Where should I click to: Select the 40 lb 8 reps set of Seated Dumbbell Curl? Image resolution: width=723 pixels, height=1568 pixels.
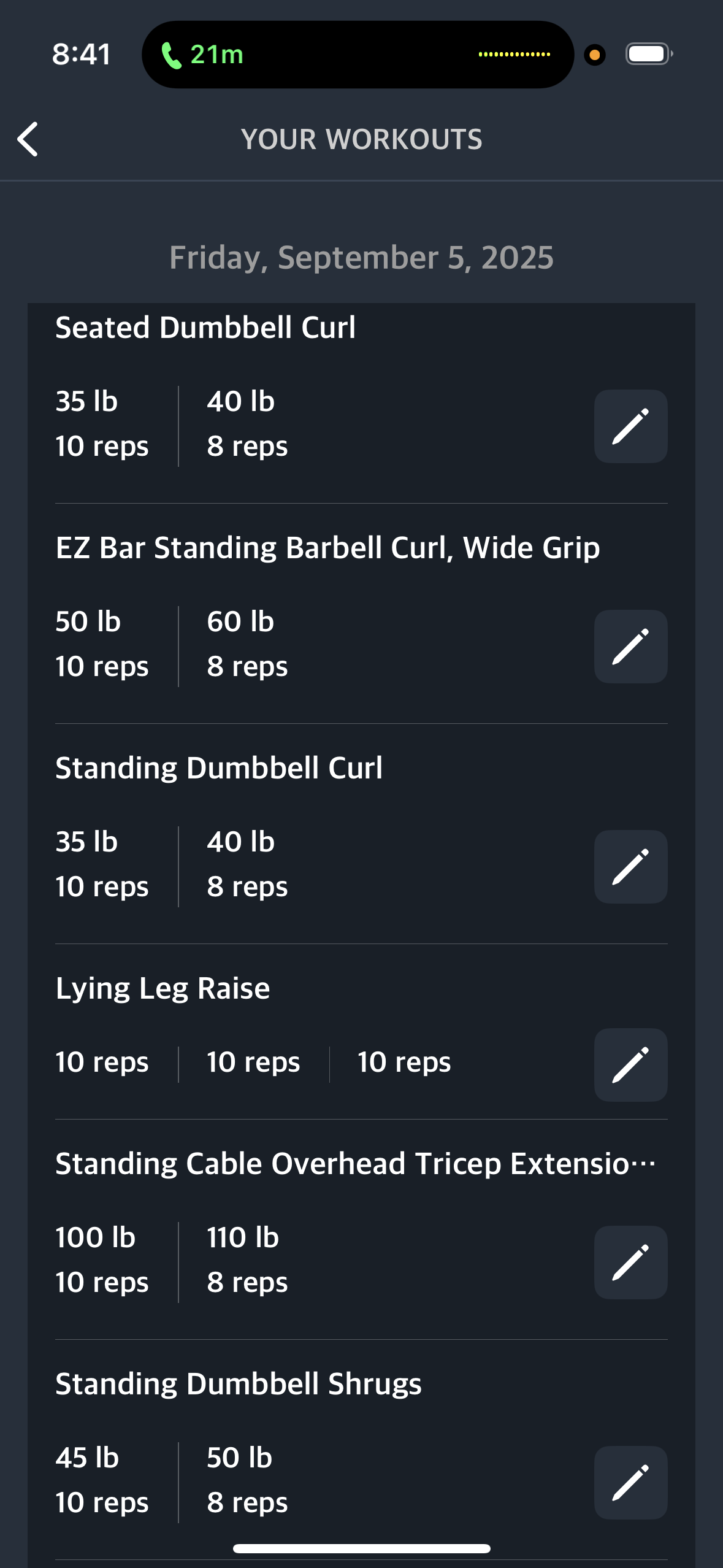click(247, 424)
